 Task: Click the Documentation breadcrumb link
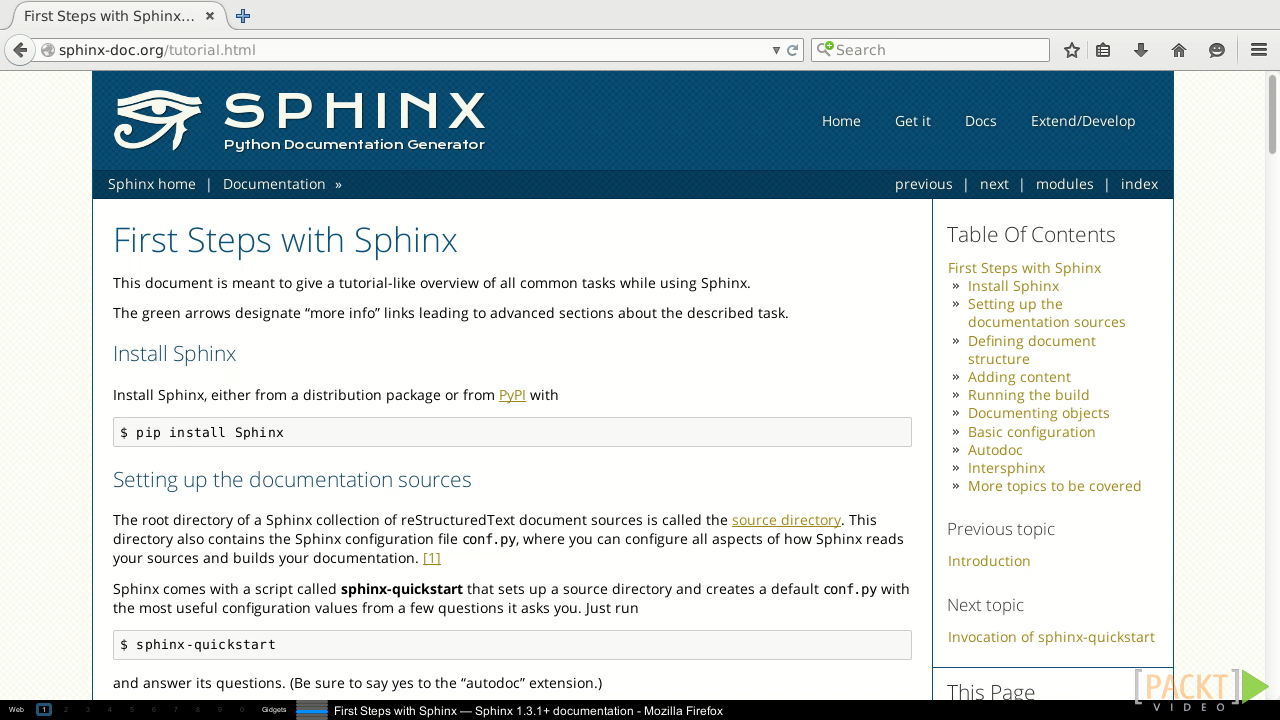pyautogui.click(x=274, y=184)
